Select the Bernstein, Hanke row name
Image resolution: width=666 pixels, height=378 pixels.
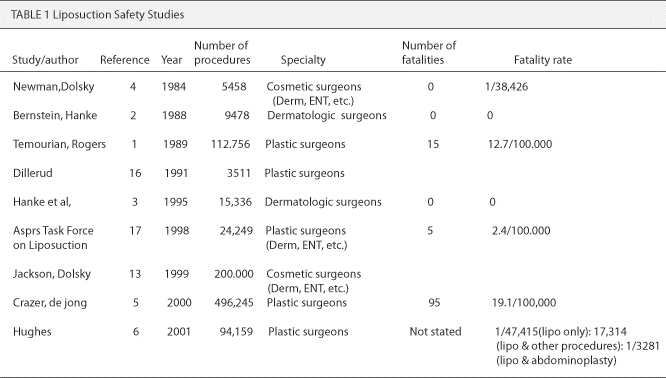(55, 116)
